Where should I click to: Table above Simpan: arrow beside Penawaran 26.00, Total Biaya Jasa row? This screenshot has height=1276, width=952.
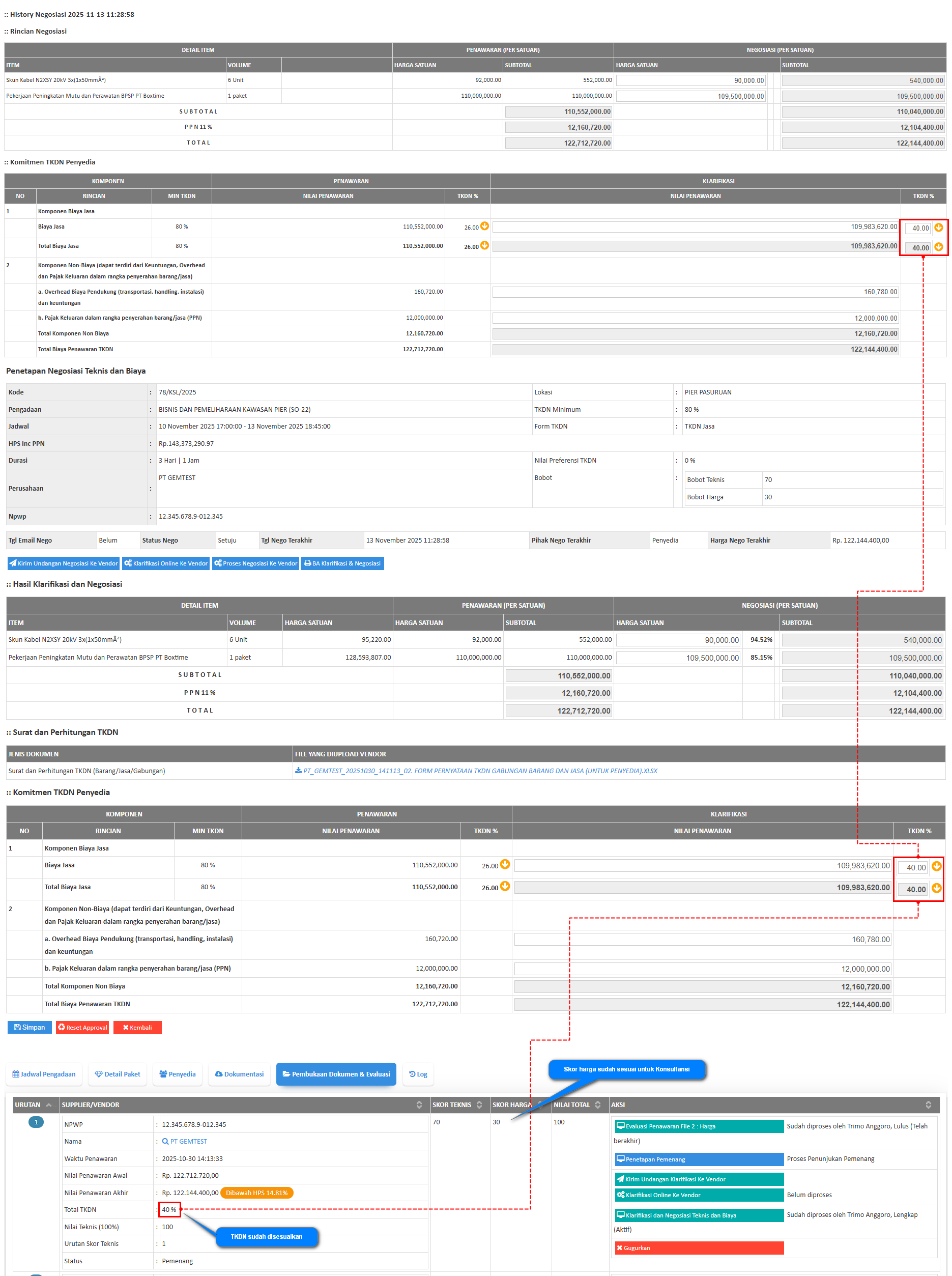tap(505, 886)
